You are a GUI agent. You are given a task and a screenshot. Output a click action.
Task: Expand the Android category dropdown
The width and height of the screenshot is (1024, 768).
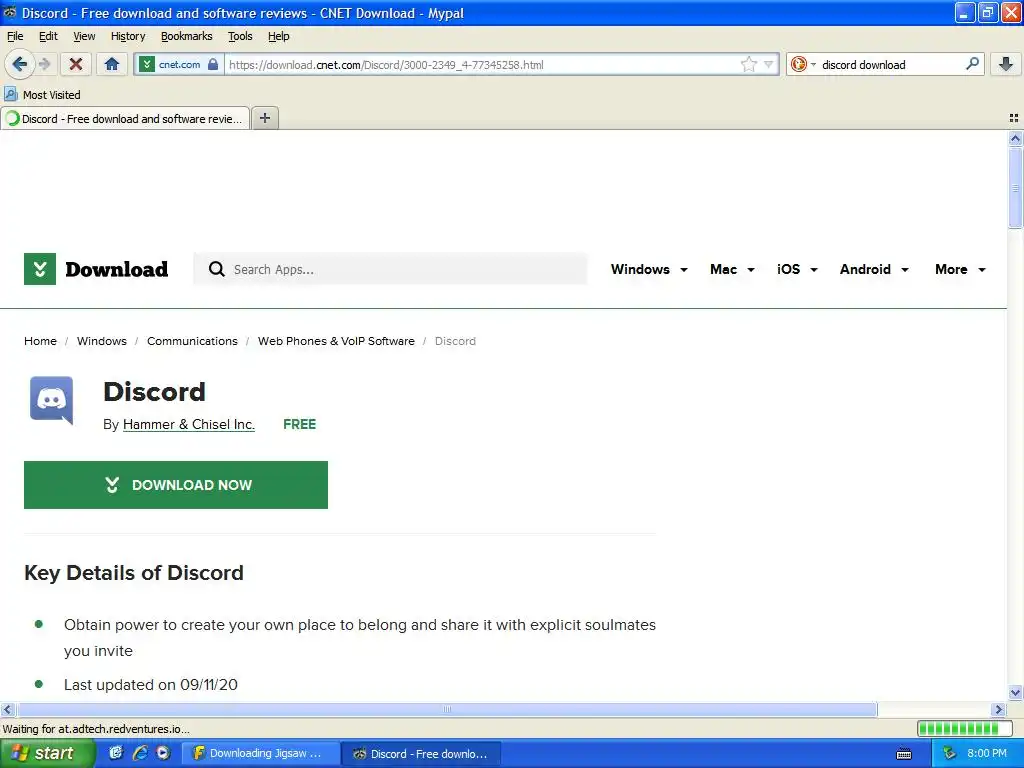click(874, 269)
